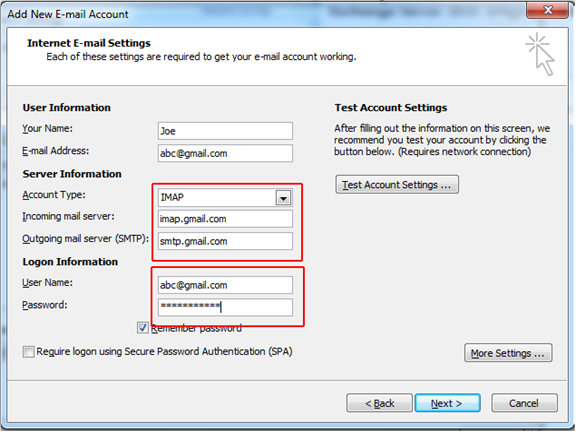The image size is (577, 433).
Task: Select the Outgoing mail server SMTP field
Action: tap(225, 241)
